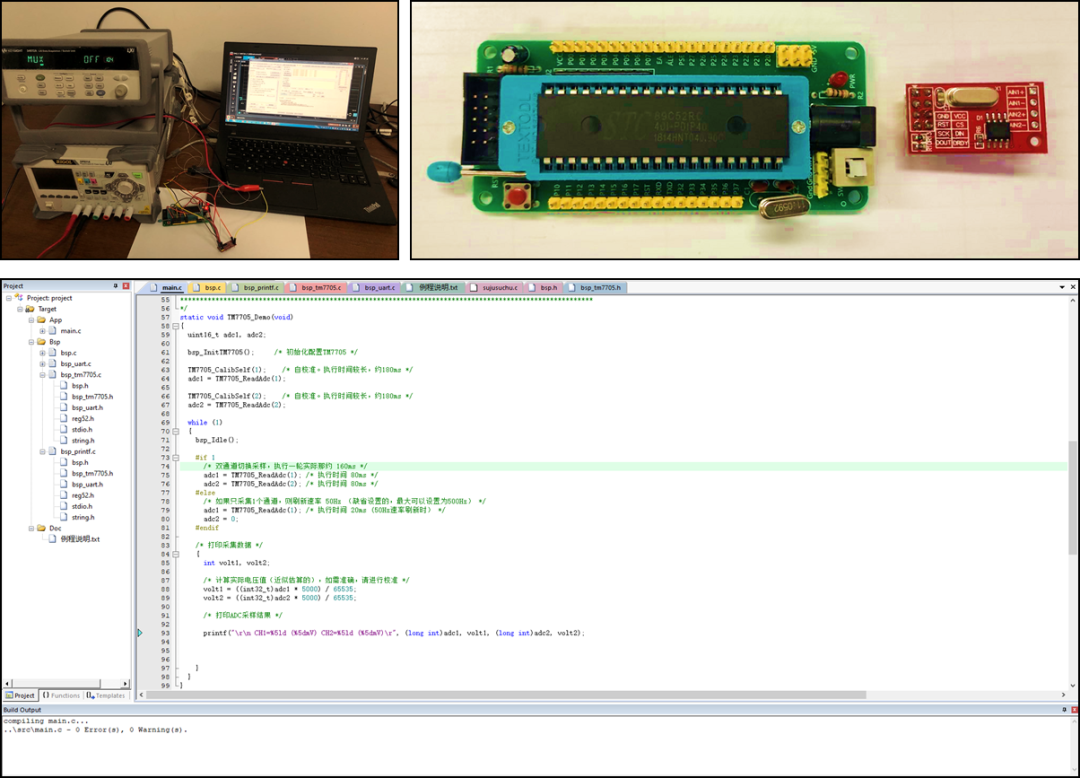The width and height of the screenshot is (1080, 778).
Task: Click the current-line arrow marker at line 93
Action: click(x=140, y=633)
